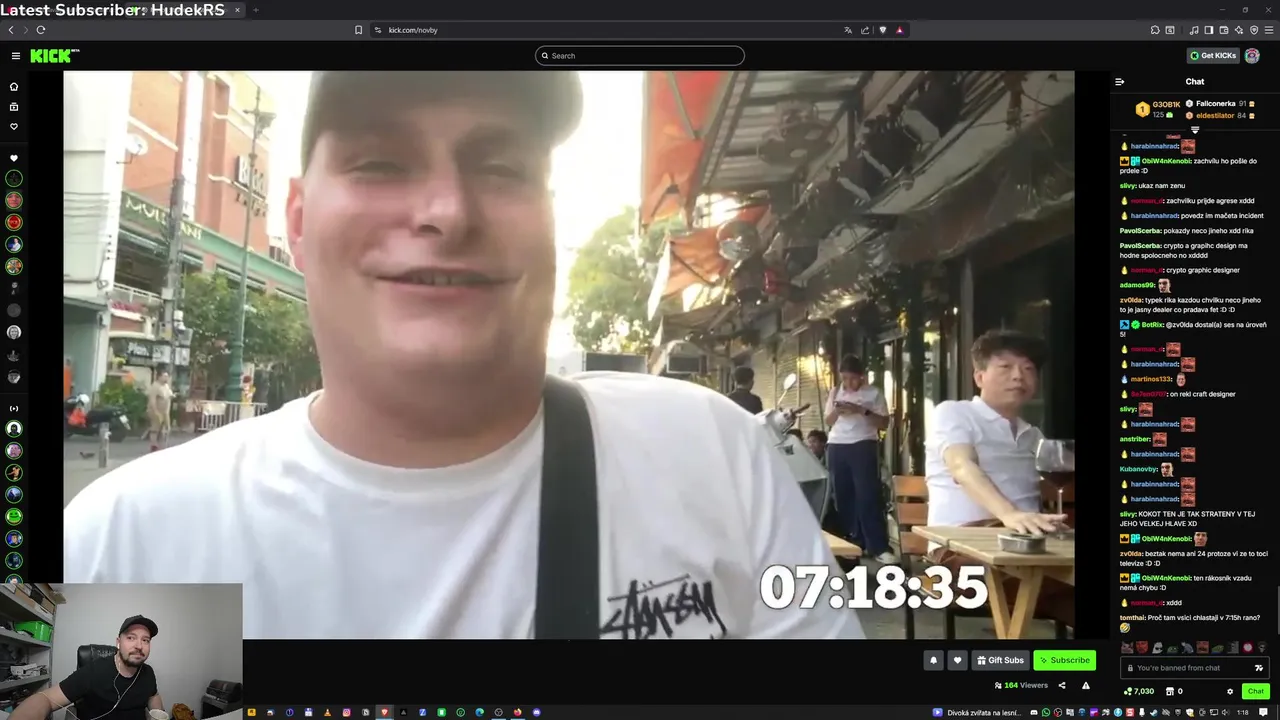Click the first quick emote above chat input
The width and height of the screenshot is (1280, 720).
1127,648
